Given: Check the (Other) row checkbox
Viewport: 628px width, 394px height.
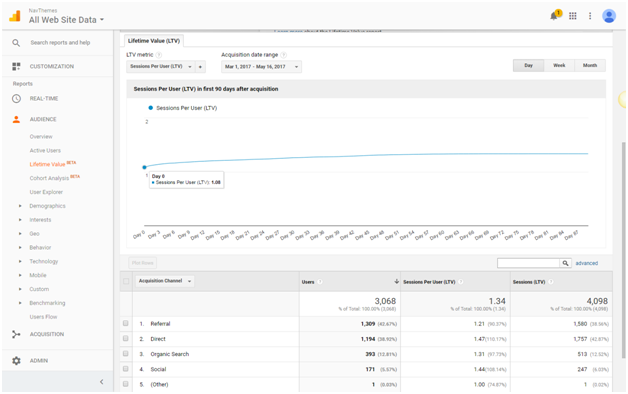Looking at the screenshot, I should 126,384.
